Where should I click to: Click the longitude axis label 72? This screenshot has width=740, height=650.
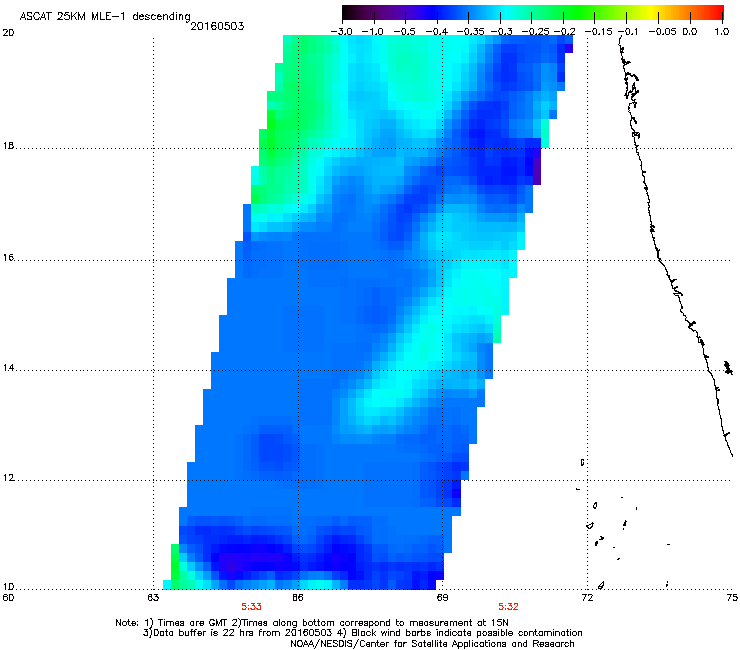click(x=587, y=598)
